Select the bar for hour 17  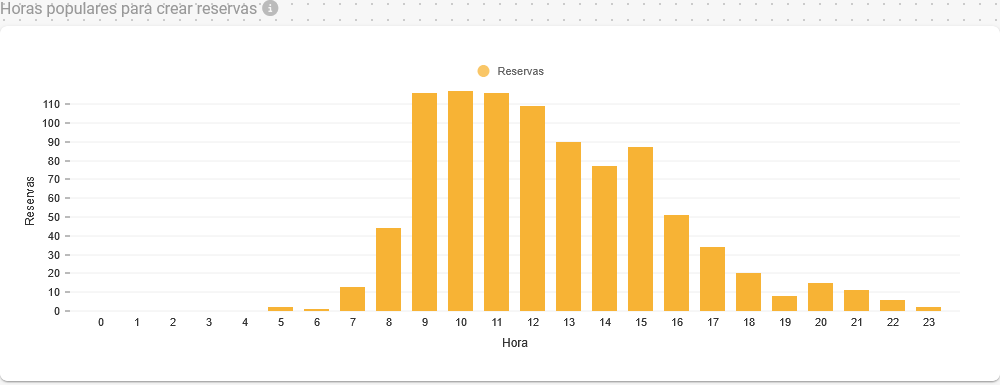coord(712,279)
